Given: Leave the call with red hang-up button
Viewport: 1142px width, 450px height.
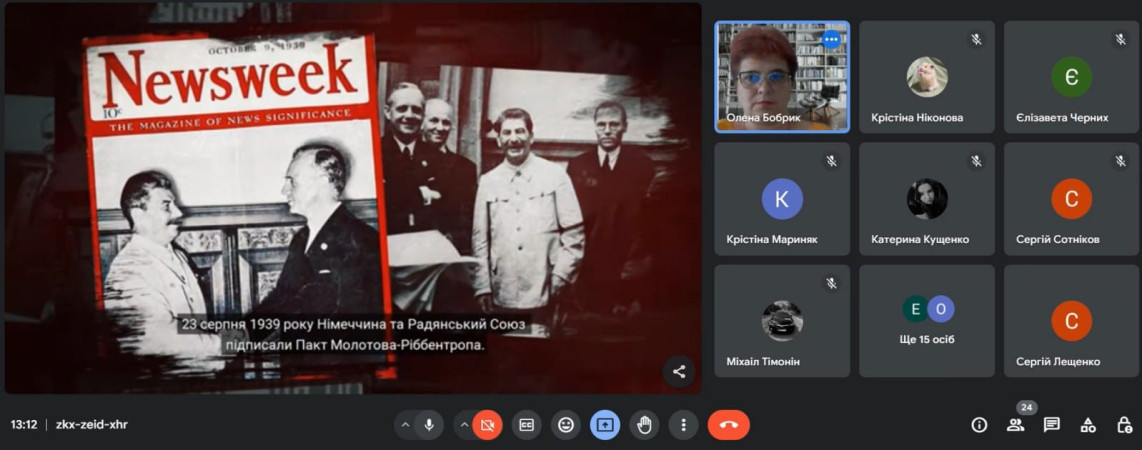Looking at the screenshot, I should point(728,425).
